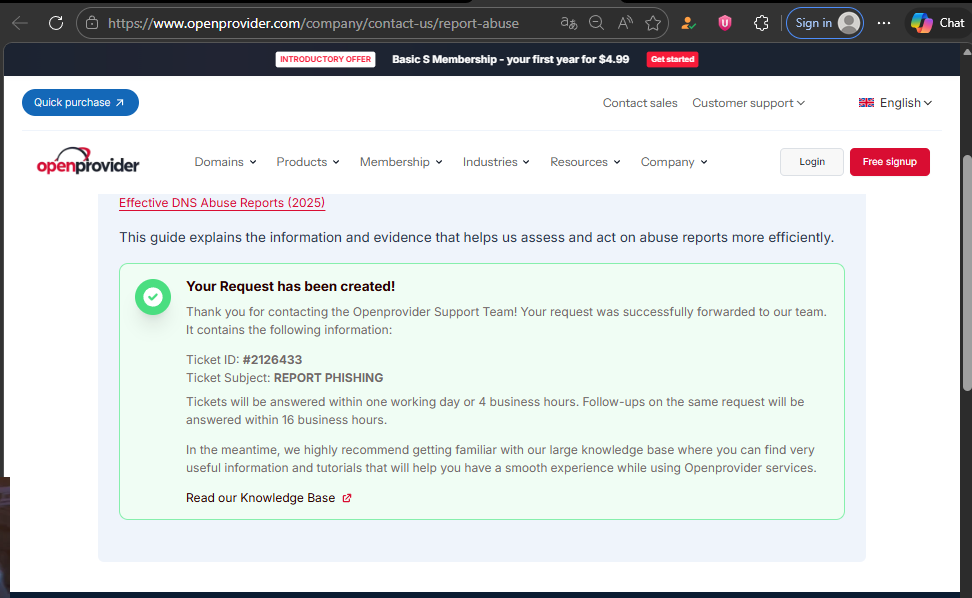Click the Openprovider logo
This screenshot has width=972, height=598.
[x=88, y=161]
